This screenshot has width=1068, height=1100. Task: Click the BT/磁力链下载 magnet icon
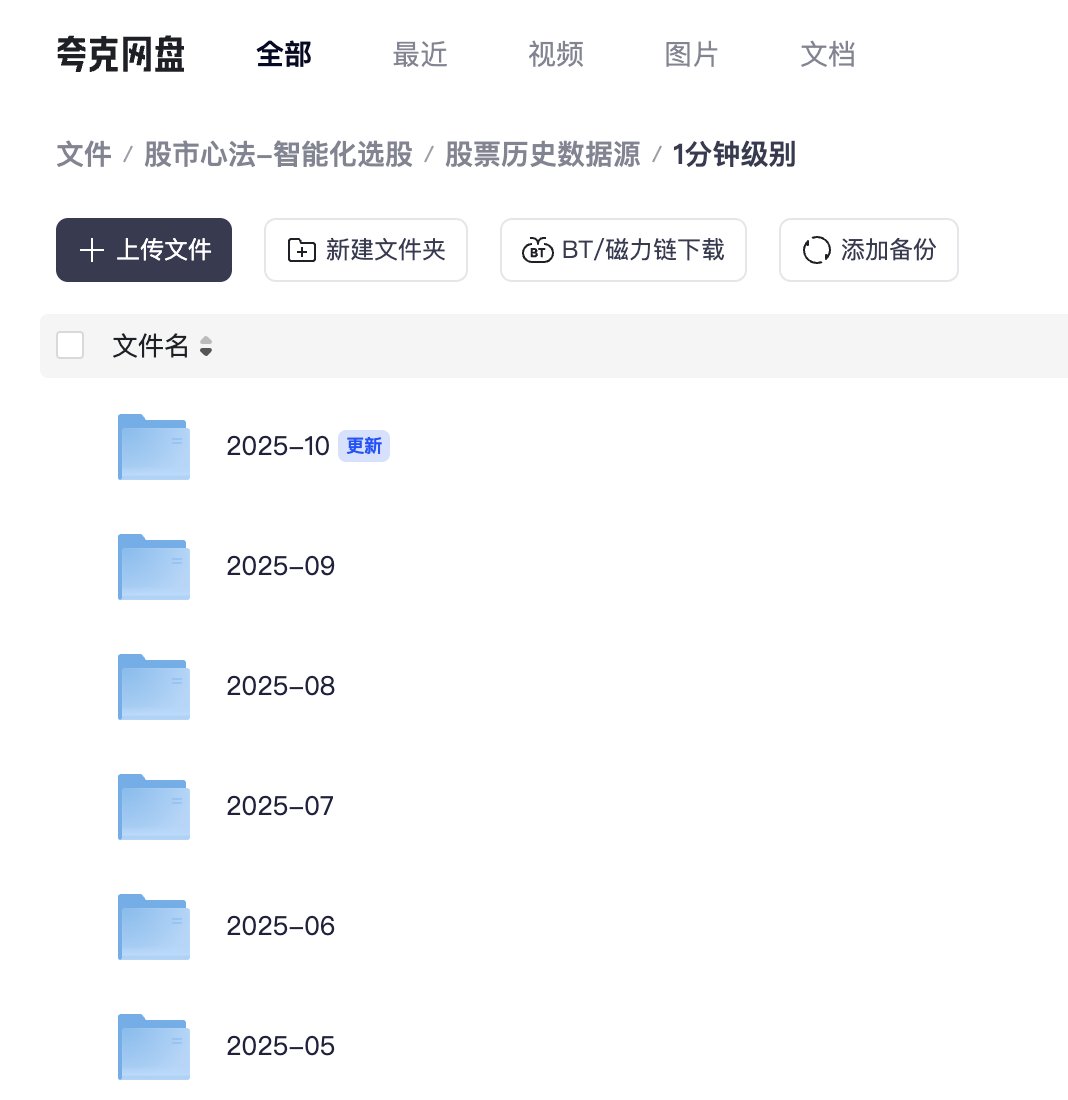(537, 250)
